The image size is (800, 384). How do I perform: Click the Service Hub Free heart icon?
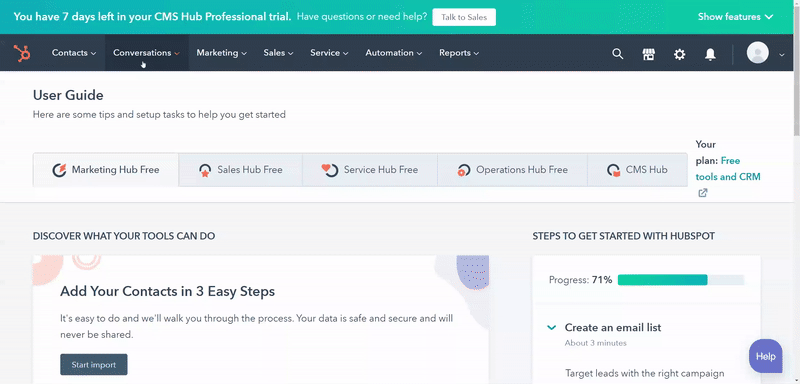(330, 170)
